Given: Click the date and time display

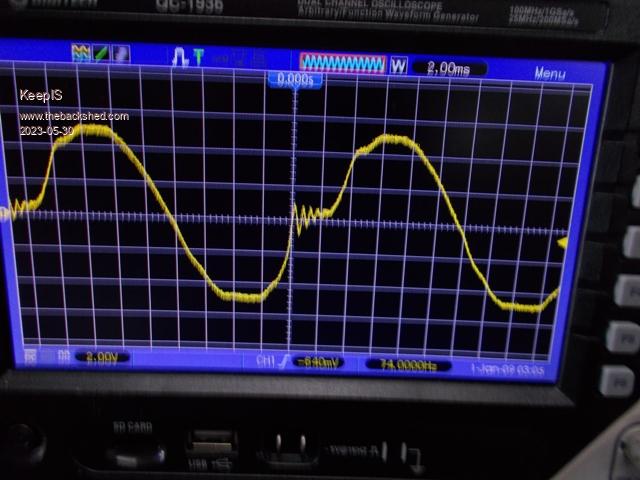Looking at the screenshot, I should click(507, 367).
